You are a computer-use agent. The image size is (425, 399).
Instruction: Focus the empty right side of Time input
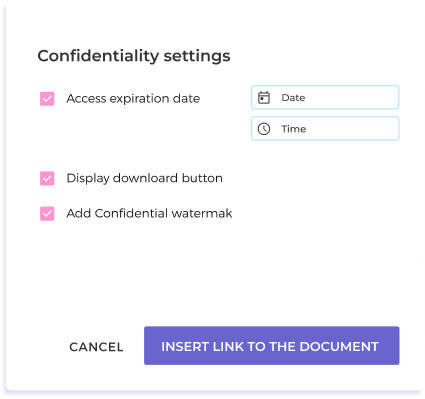pyautogui.click(x=352, y=128)
